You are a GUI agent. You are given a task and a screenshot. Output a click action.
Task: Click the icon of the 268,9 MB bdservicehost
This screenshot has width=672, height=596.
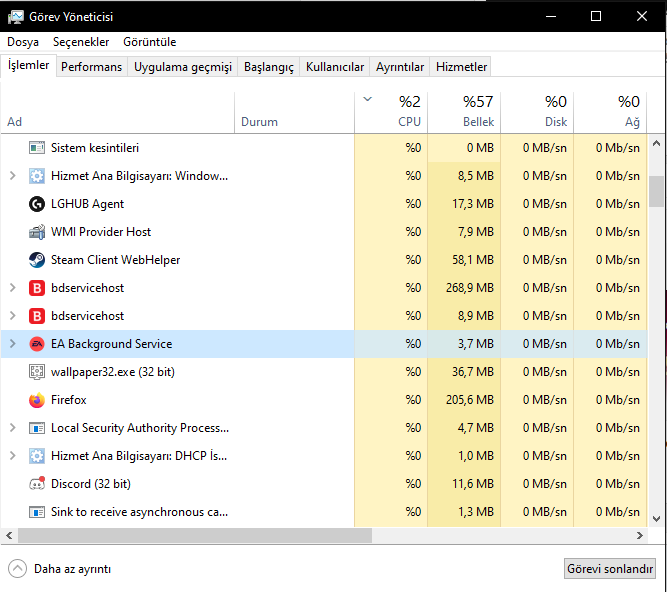(x=37, y=288)
